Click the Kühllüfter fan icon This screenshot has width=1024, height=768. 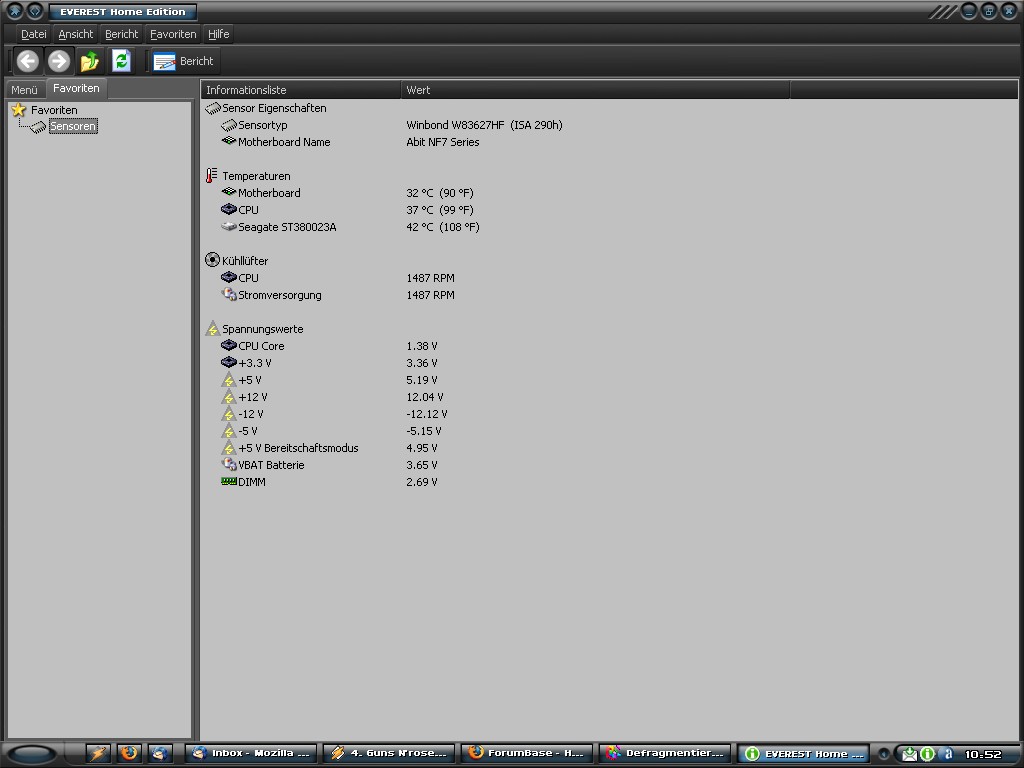(x=212, y=260)
